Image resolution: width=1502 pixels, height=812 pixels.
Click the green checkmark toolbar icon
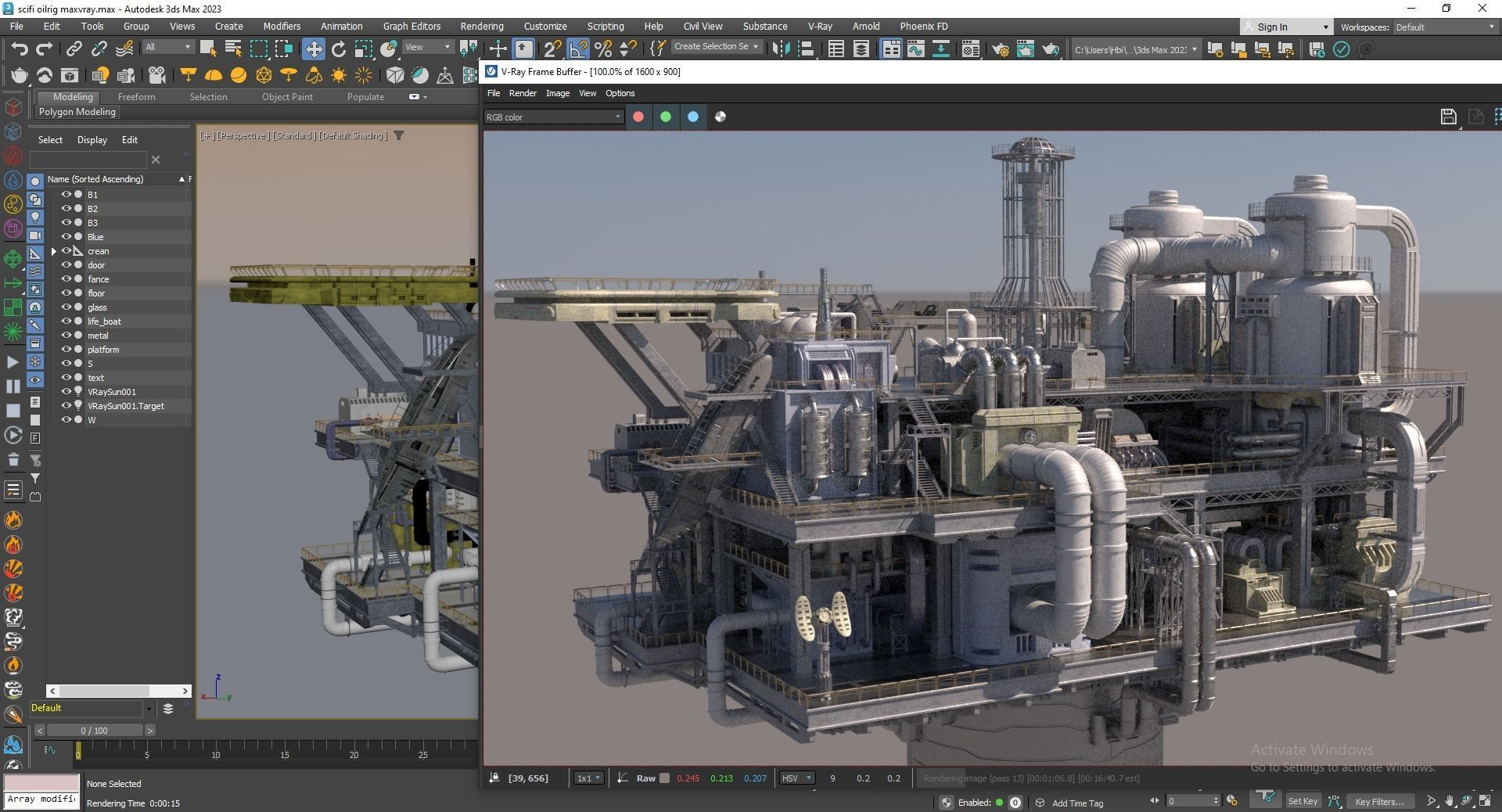(1341, 49)
